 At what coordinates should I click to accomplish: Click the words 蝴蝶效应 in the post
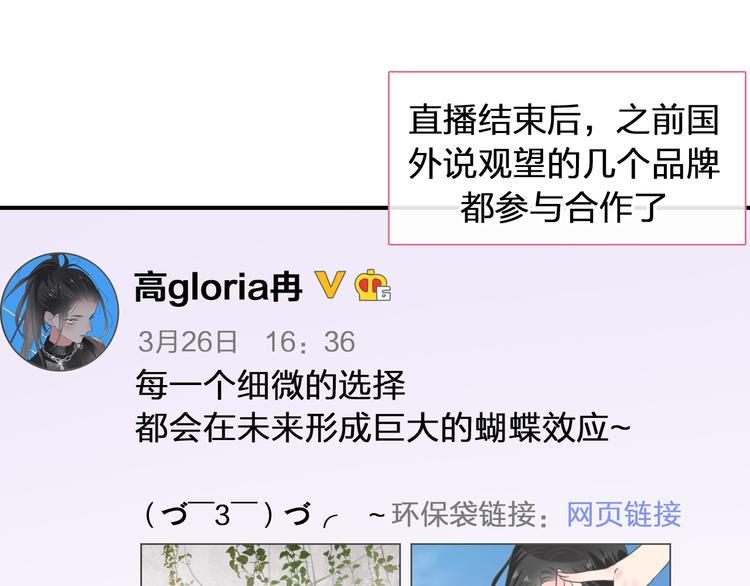541,428
